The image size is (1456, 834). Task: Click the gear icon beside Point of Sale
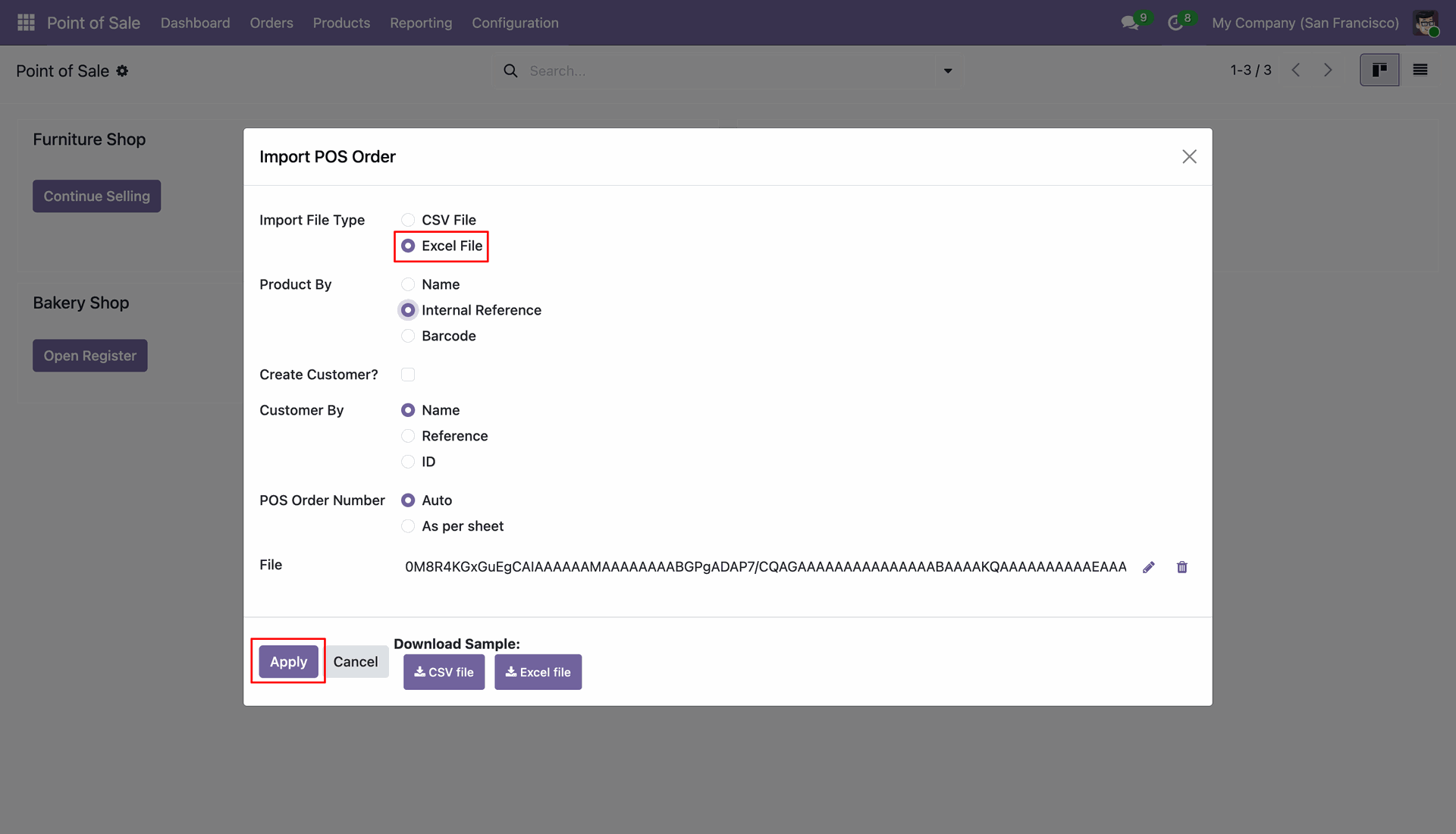pos(122,71)
